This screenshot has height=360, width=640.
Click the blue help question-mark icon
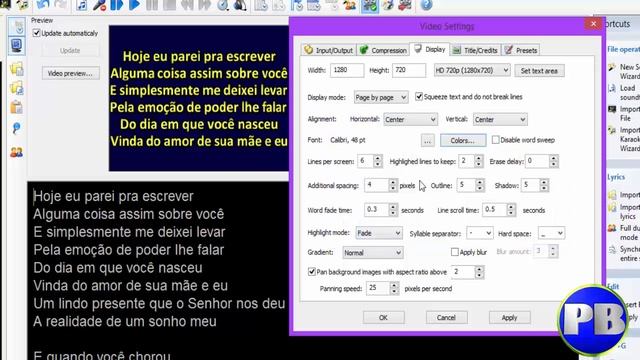click(426, 5)
